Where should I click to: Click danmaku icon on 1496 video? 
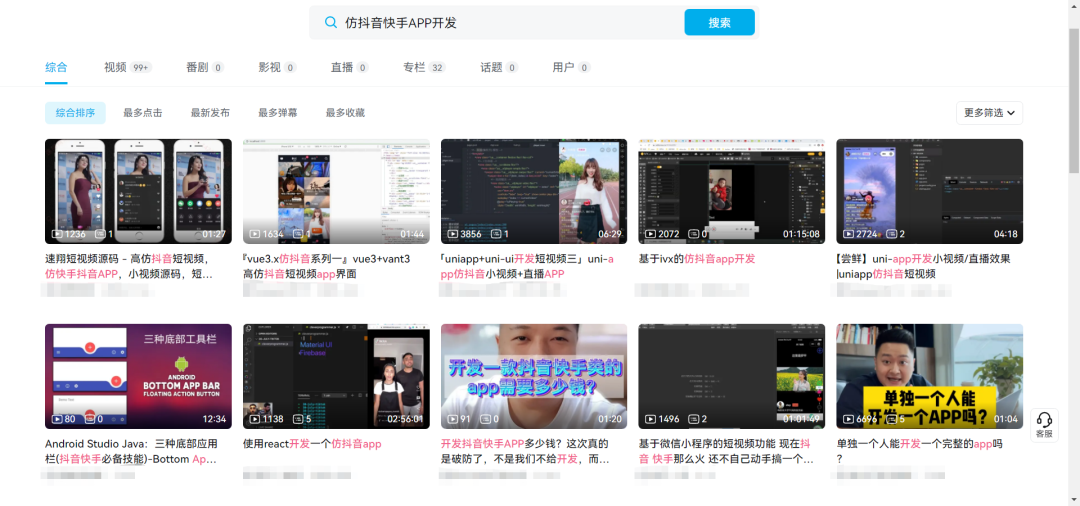693,419
